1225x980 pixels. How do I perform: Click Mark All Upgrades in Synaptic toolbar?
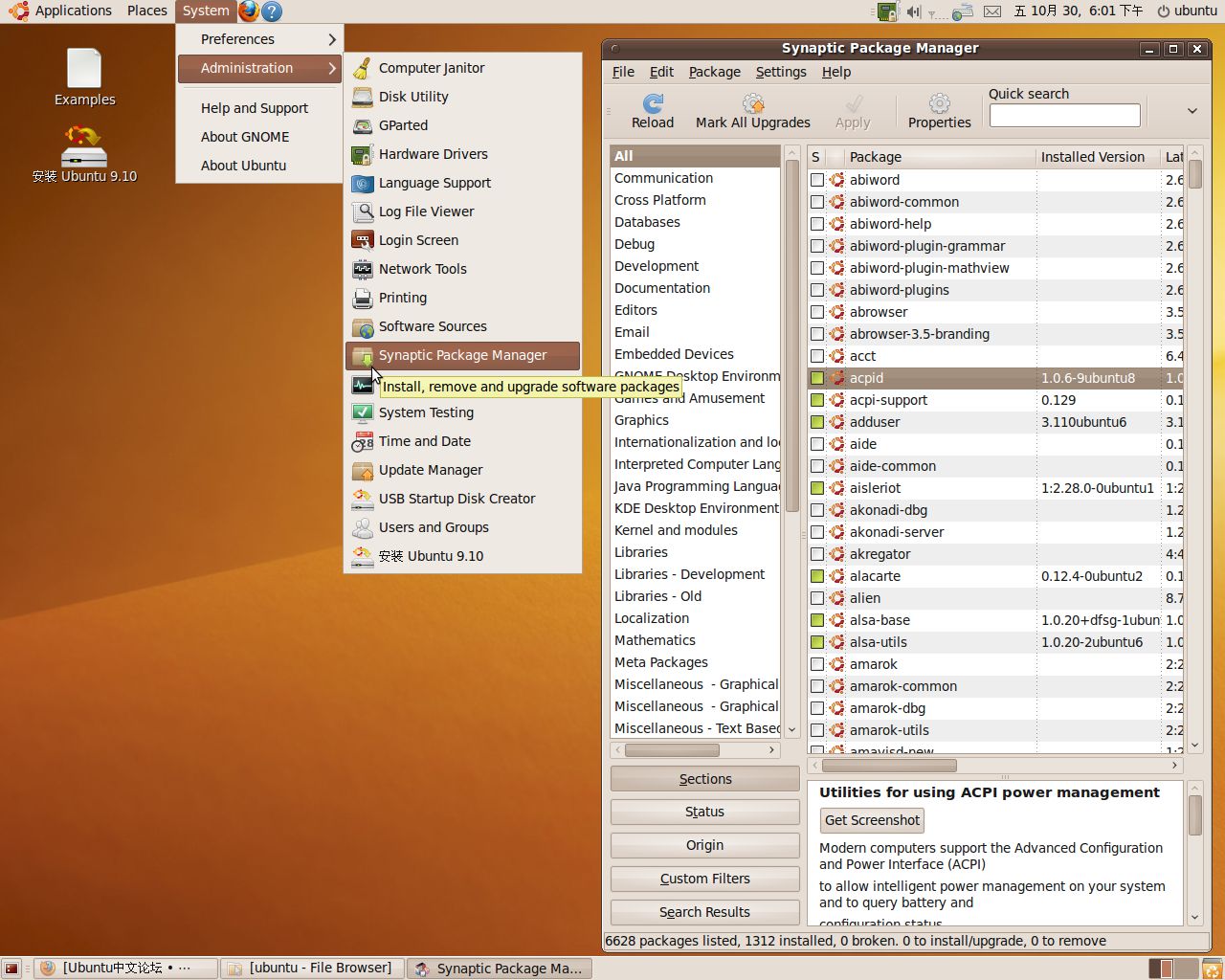753,111
